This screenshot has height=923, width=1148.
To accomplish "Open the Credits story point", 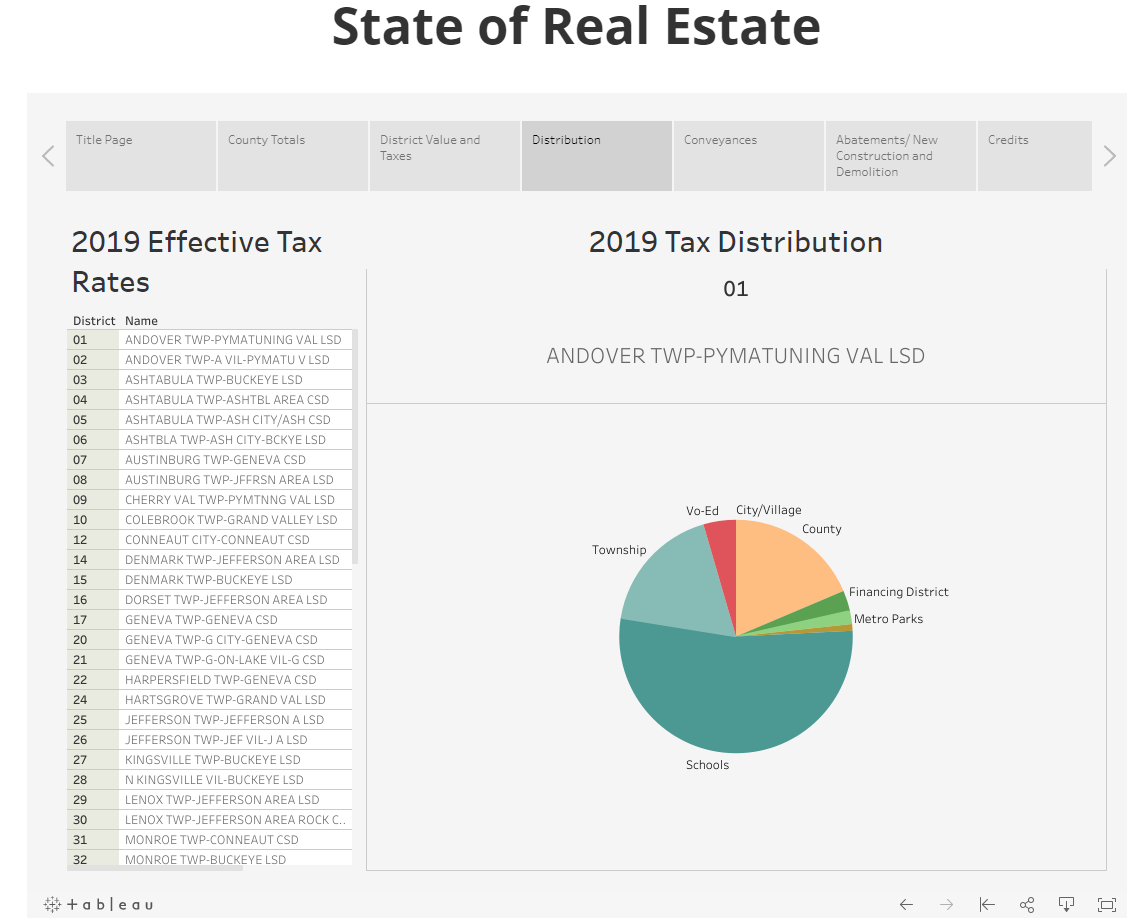I will pyautogui.click(x=1034, y=156).
